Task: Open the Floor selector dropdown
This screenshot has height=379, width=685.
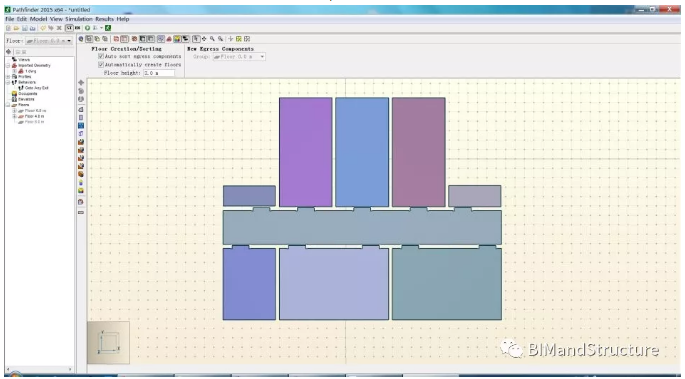Action: (x=48, y=41)
